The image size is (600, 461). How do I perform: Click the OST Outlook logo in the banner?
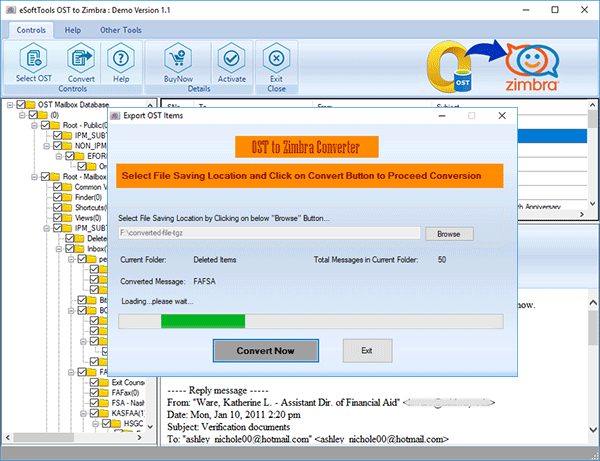pyautogui.click(x=449, y=67)
